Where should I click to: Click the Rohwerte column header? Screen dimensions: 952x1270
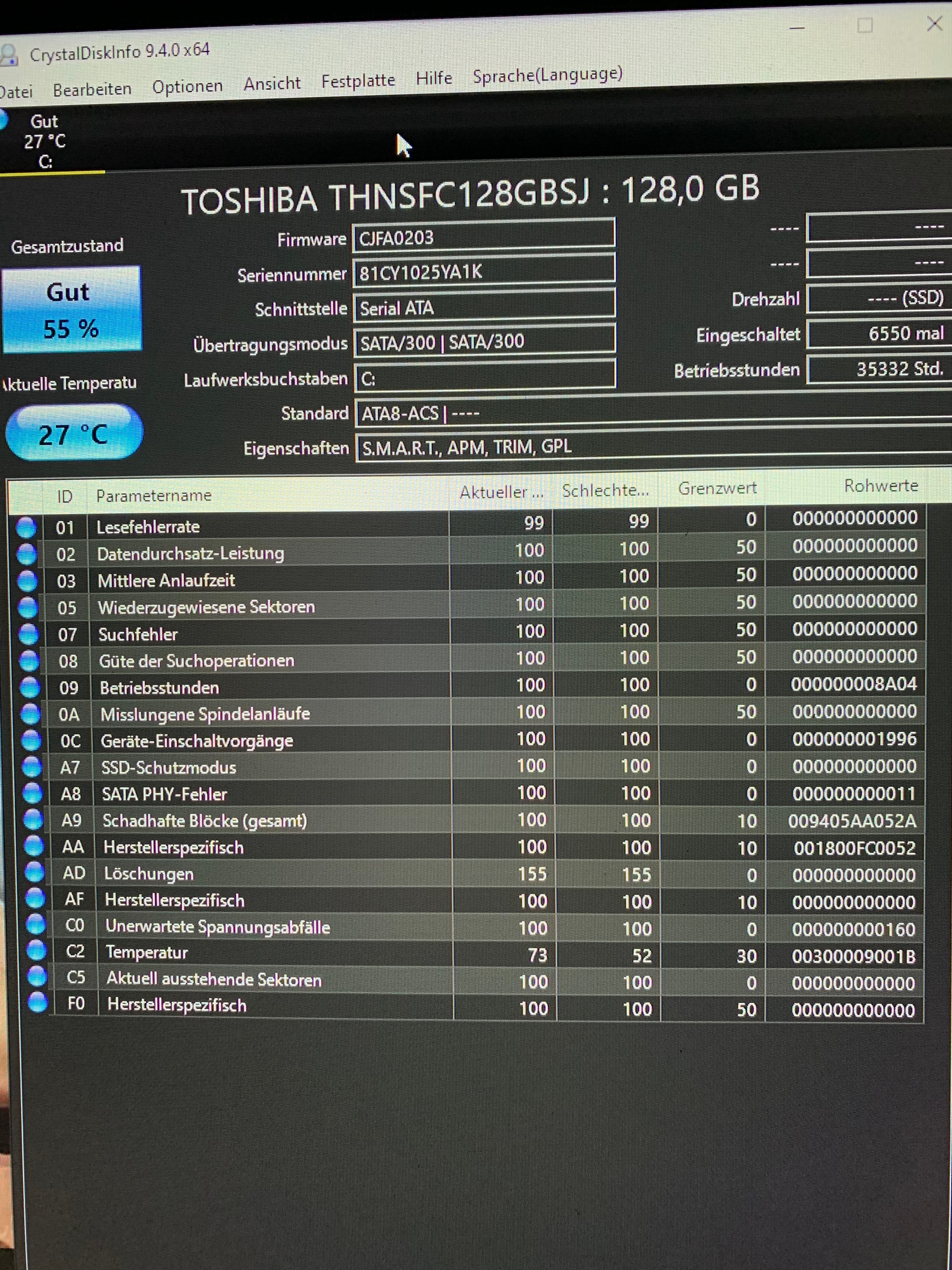(880, 486)
